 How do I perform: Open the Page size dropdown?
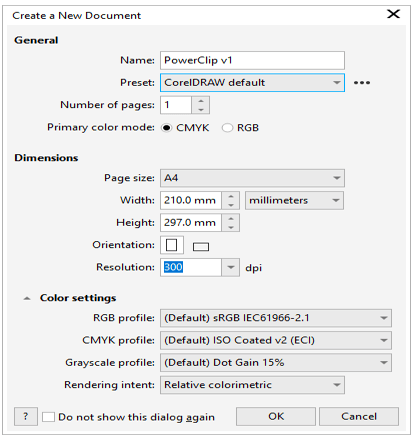click(252, 178)
